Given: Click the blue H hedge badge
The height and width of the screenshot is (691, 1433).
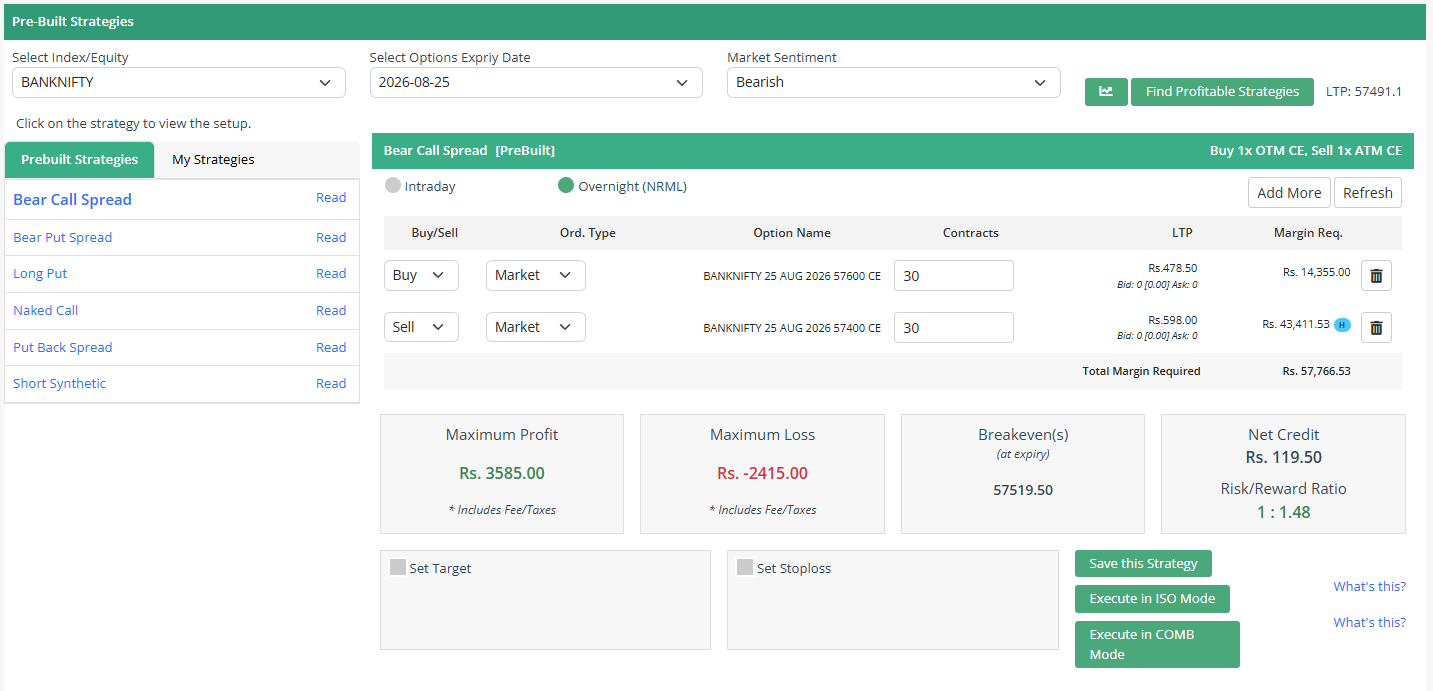Looking at the screenshot, I should [x=1342, y=325].
